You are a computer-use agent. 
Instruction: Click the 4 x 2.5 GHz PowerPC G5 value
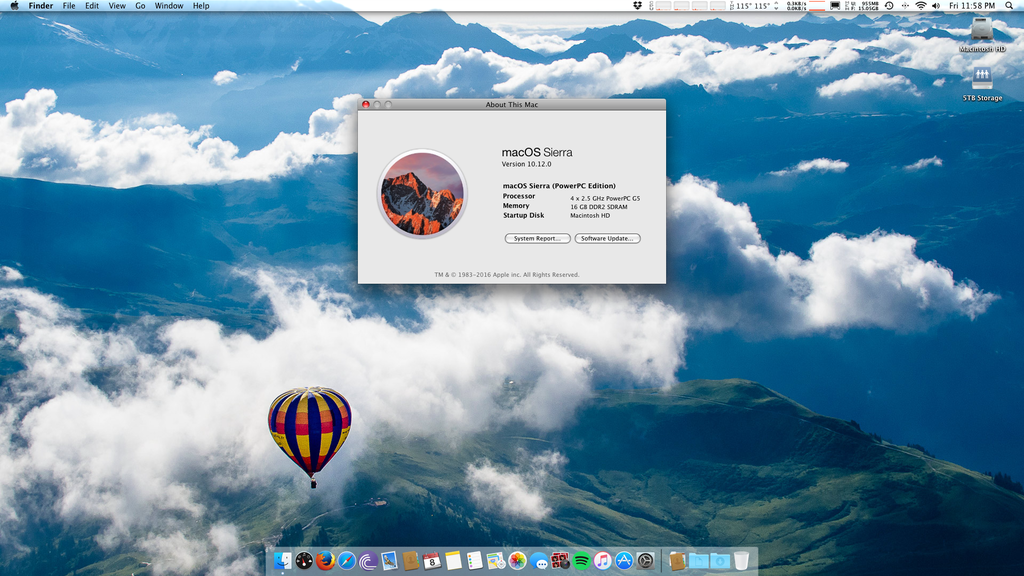click(605, 198)
